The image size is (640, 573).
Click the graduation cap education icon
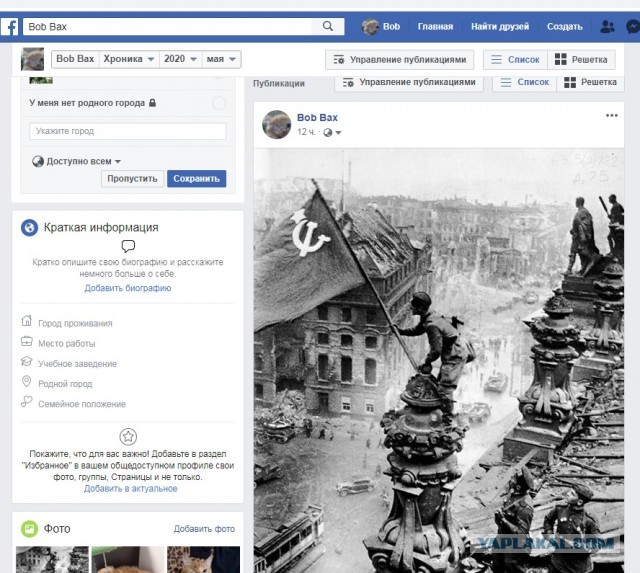[27, 361]
